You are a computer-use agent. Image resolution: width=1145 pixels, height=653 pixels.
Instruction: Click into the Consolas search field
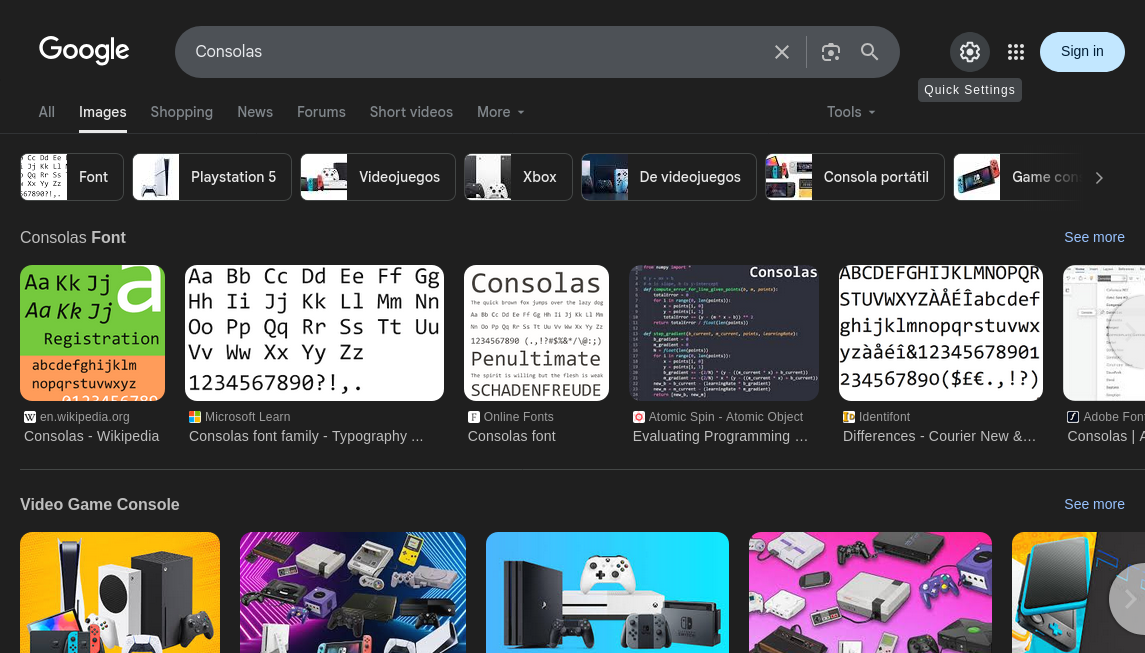pos(470,52)
